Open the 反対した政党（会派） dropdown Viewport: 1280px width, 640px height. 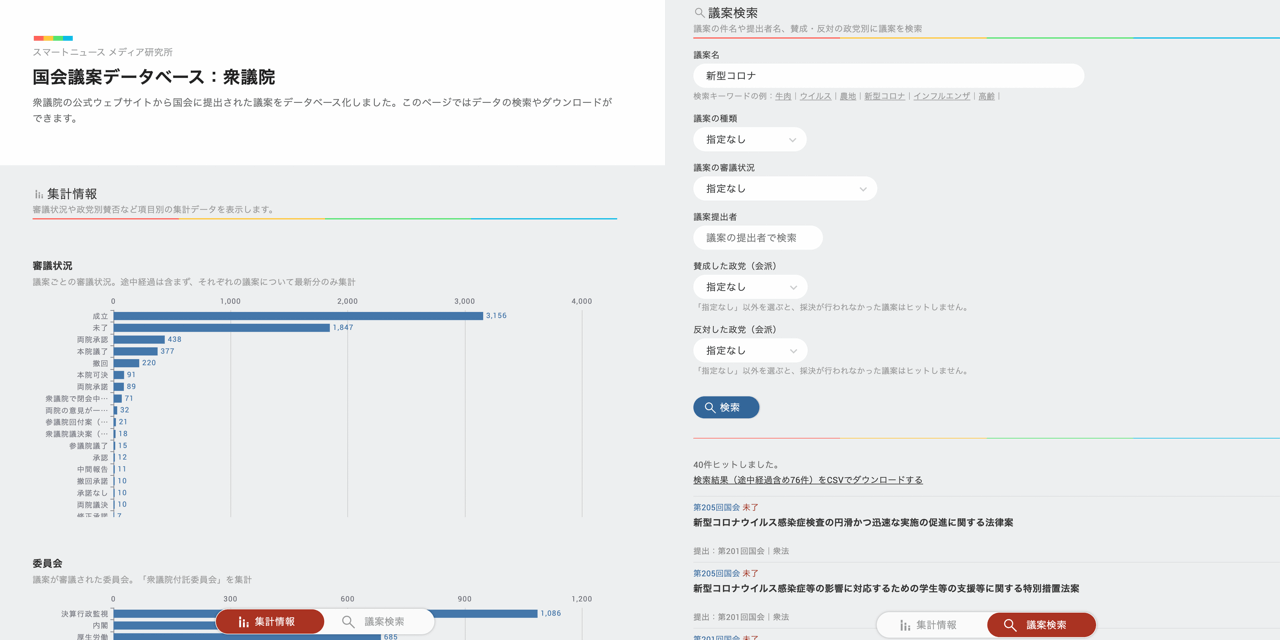click(749, 350)
